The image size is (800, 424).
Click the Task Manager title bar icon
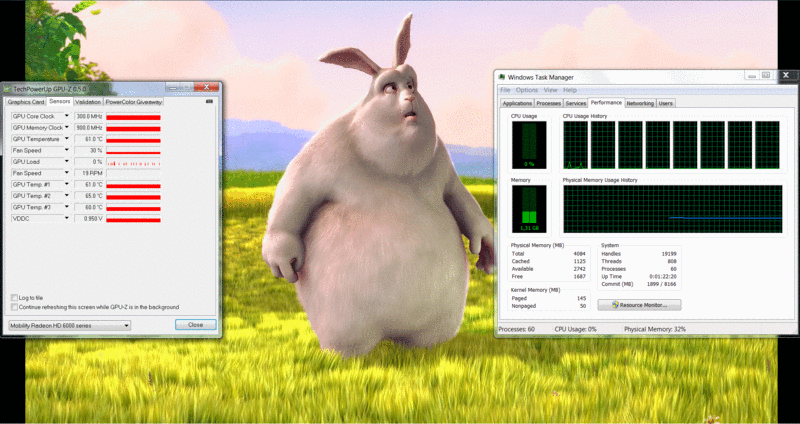(x=502, y=77)
